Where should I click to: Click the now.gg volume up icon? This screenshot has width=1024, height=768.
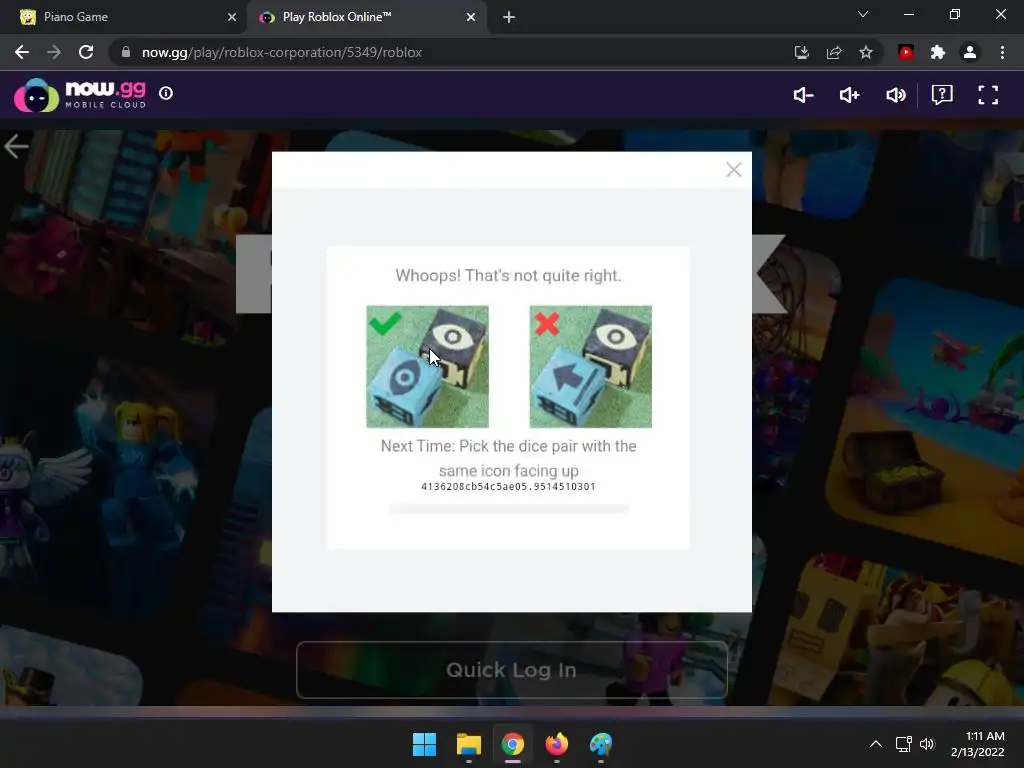(849, 95)
